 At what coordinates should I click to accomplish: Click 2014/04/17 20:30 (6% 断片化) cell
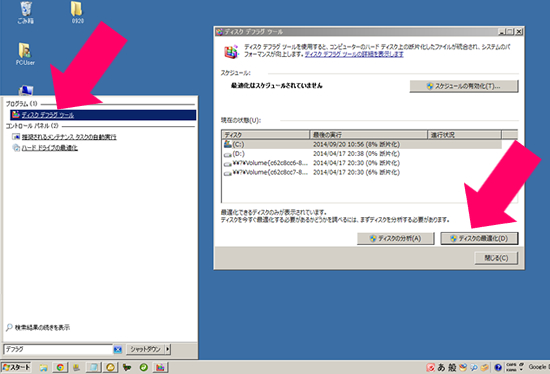(356, 172)
